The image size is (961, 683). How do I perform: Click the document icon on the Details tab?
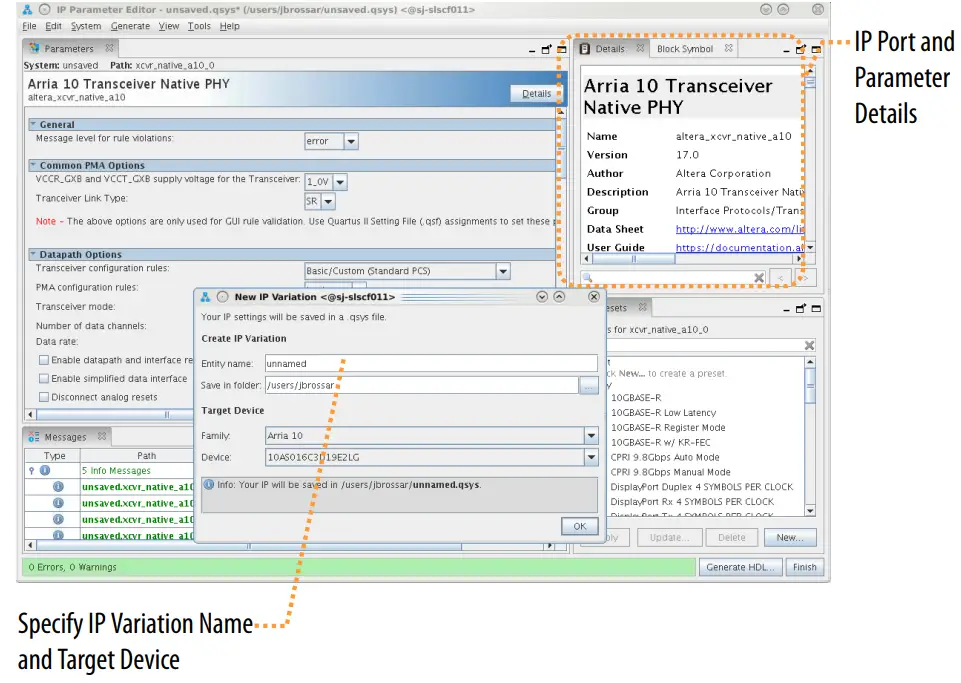[583, 48]
